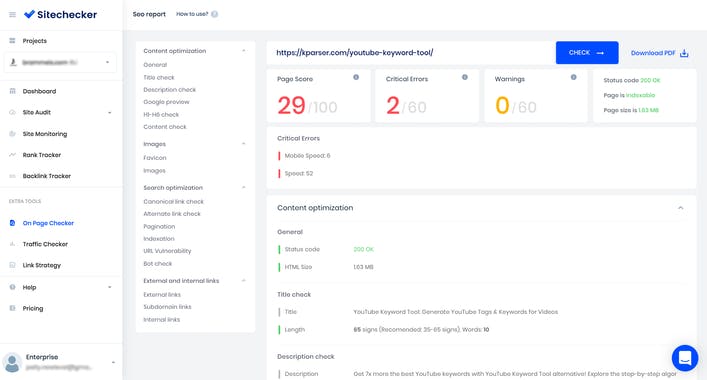
Task: Click the blue CHECK button
Action: click(x=587, y=53)
